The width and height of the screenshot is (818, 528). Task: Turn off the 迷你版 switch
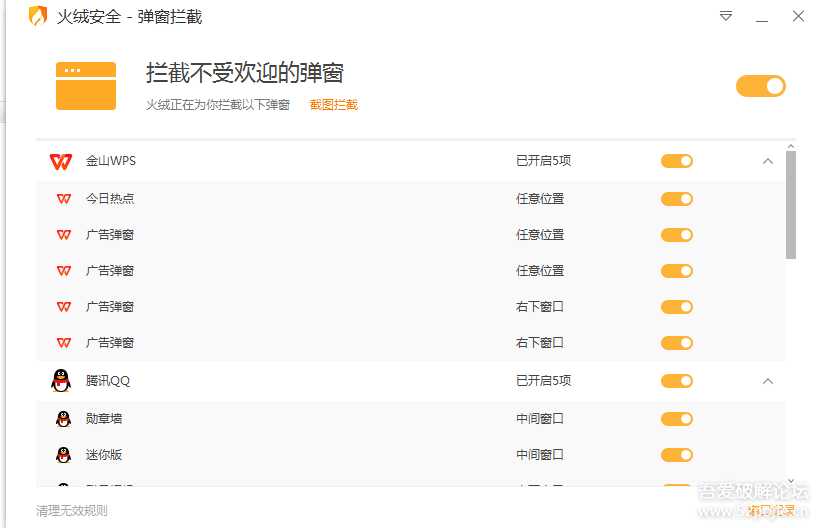tap(677, 455)
